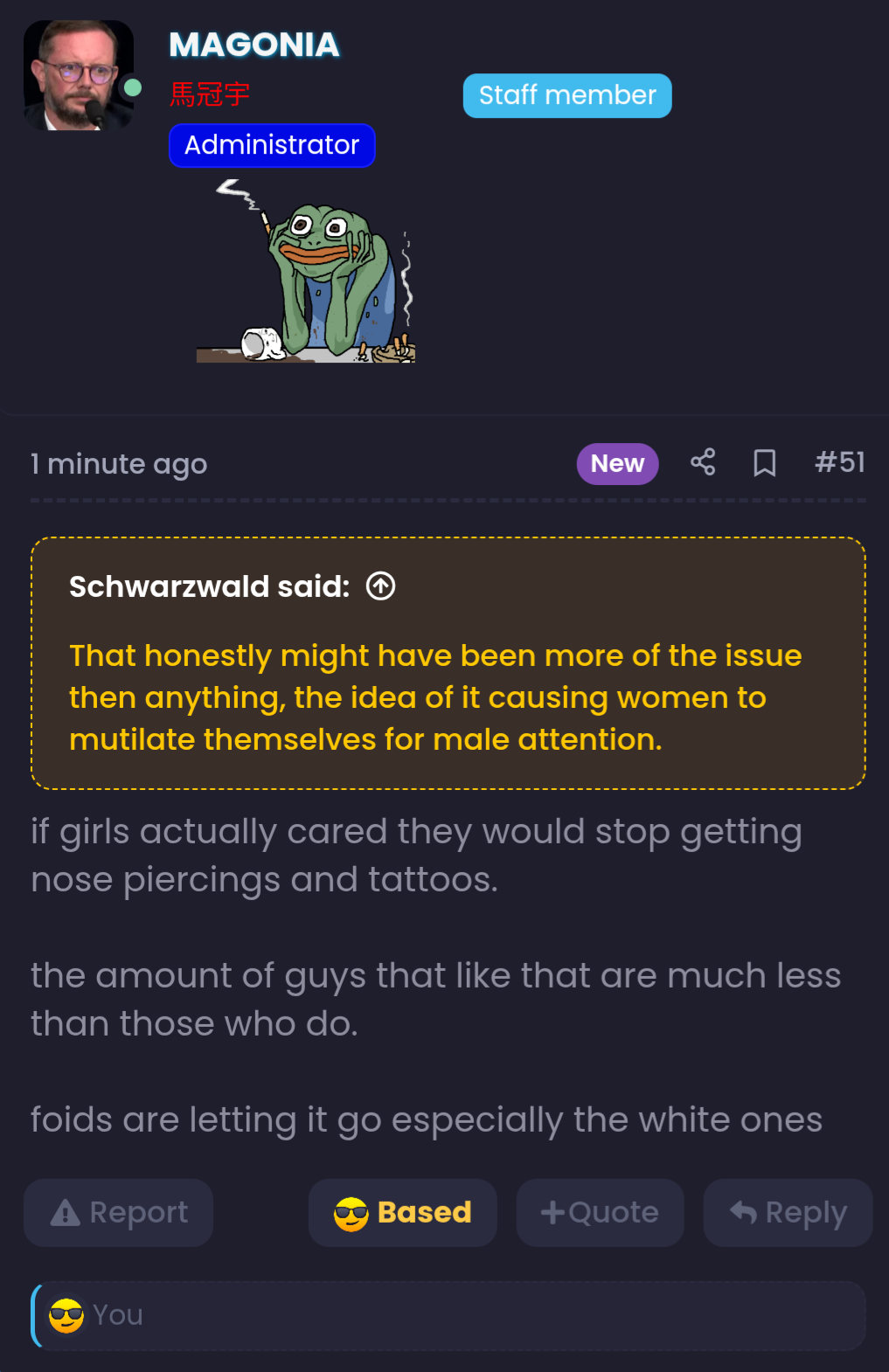Expand the Schwarzwald quote block
Screen dimensions: 889x1372
(x=448, y=663)
